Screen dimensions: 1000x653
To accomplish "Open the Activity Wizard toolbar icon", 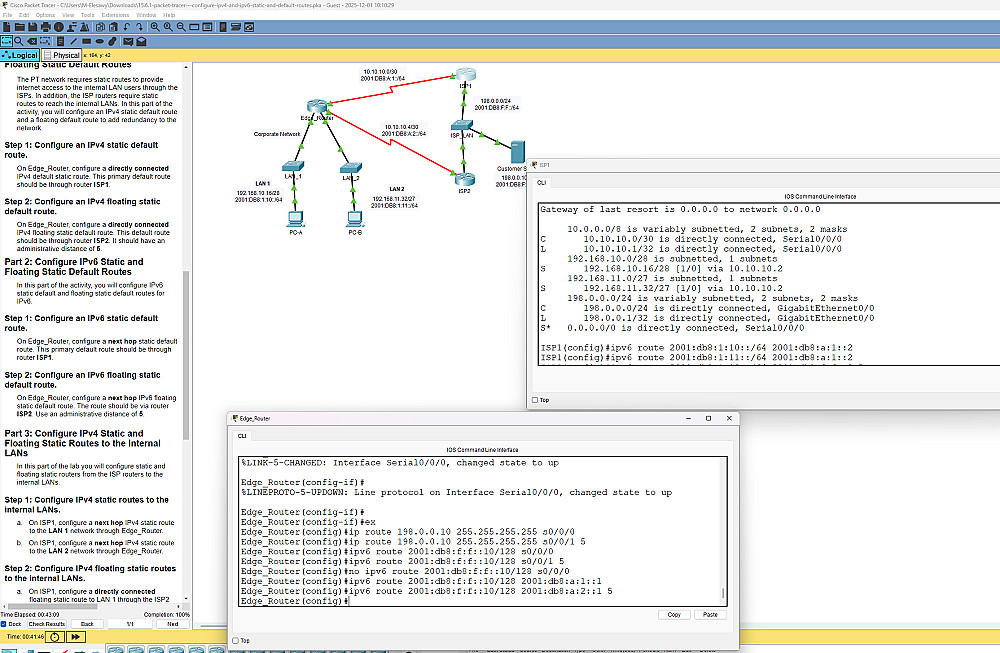I will [x=84, y=27].
